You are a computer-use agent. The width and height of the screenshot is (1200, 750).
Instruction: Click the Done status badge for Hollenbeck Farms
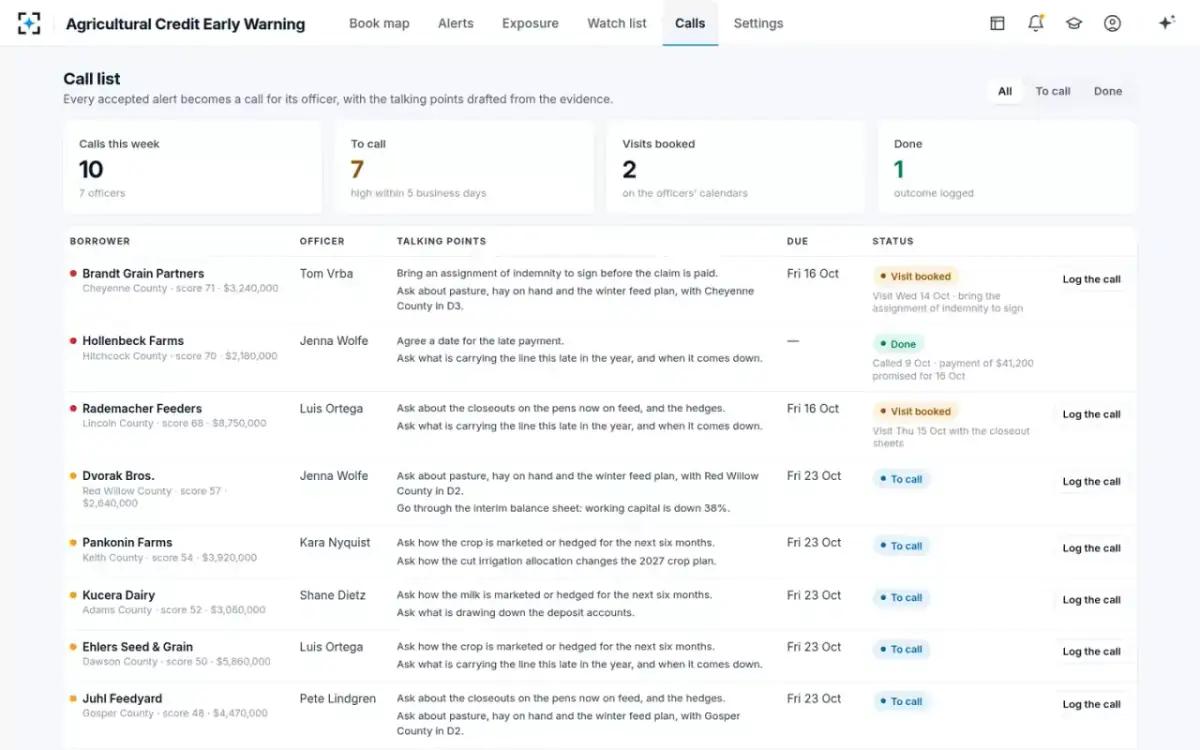pyautogui.click(x=897, y=344)
